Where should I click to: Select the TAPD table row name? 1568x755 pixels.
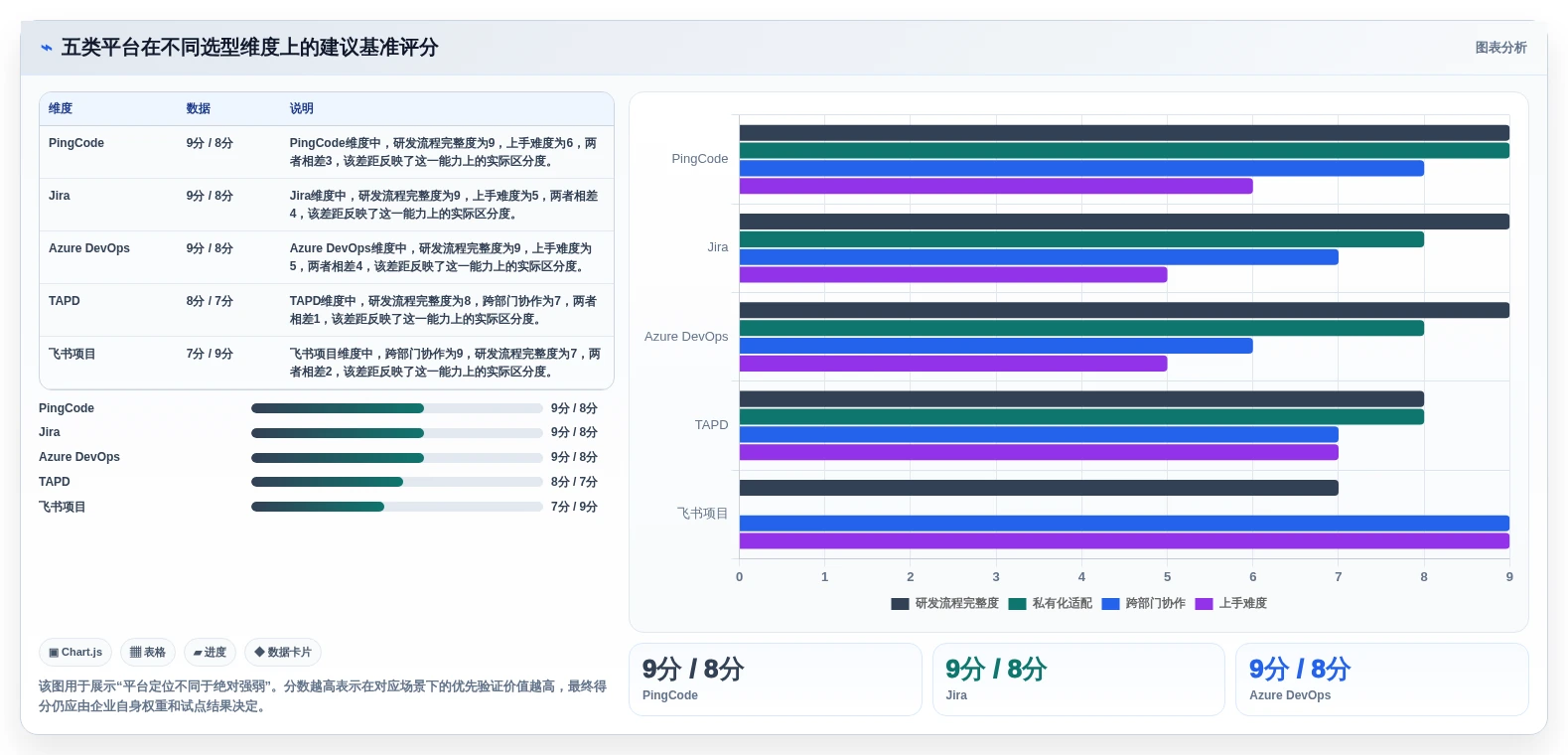65,301
